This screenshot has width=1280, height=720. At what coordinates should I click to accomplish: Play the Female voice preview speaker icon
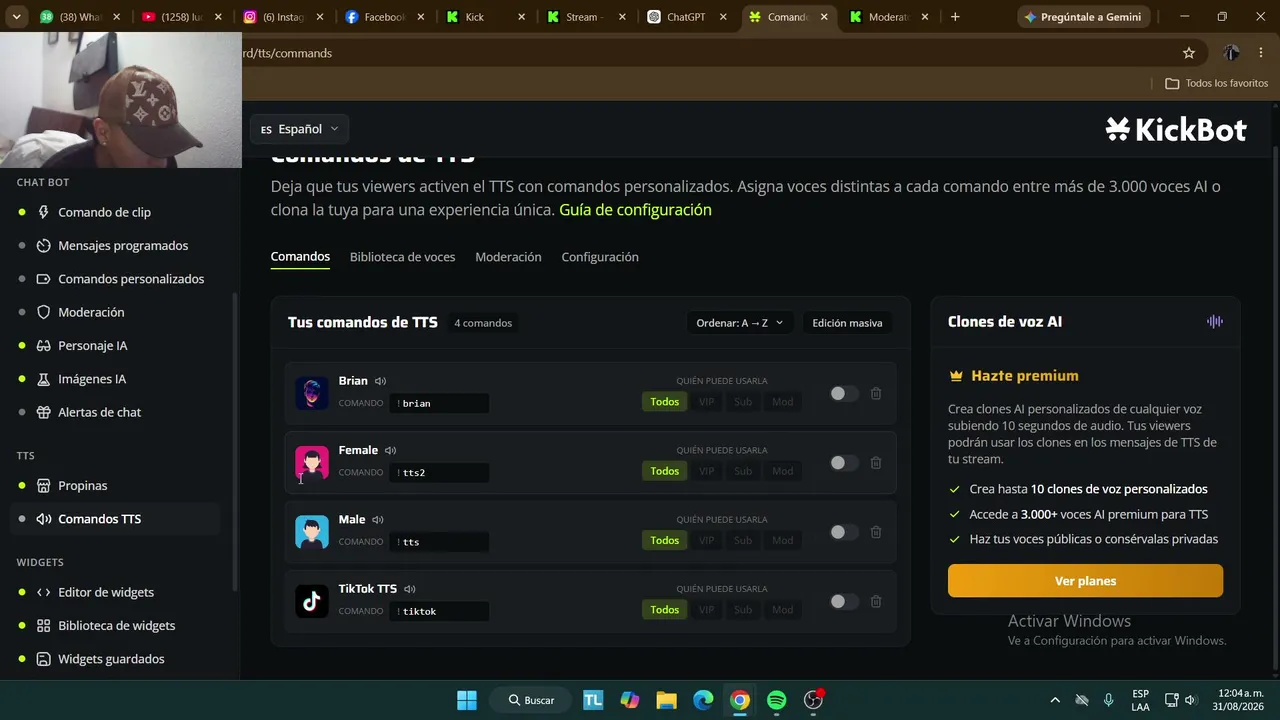[390, 451]
